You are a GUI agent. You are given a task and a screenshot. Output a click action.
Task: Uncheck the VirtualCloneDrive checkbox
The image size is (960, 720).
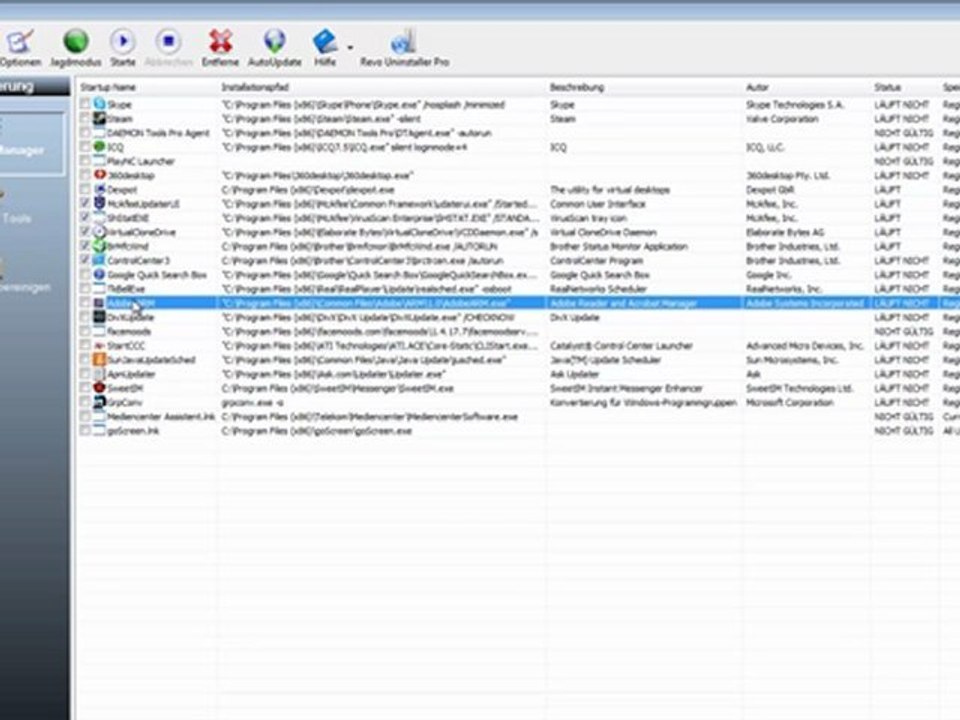tap(85, 231)
